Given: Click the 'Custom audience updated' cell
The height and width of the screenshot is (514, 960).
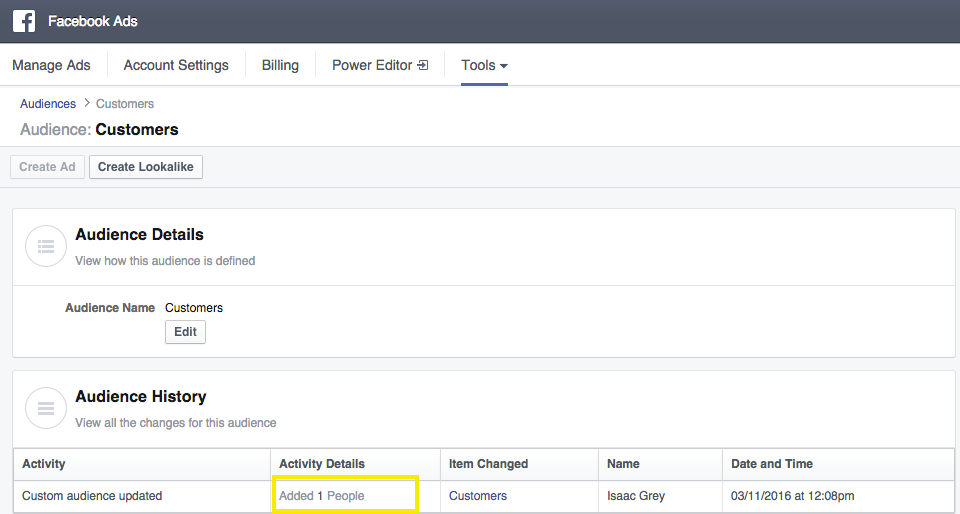Looking at the screenshot, I should [142, 496].
